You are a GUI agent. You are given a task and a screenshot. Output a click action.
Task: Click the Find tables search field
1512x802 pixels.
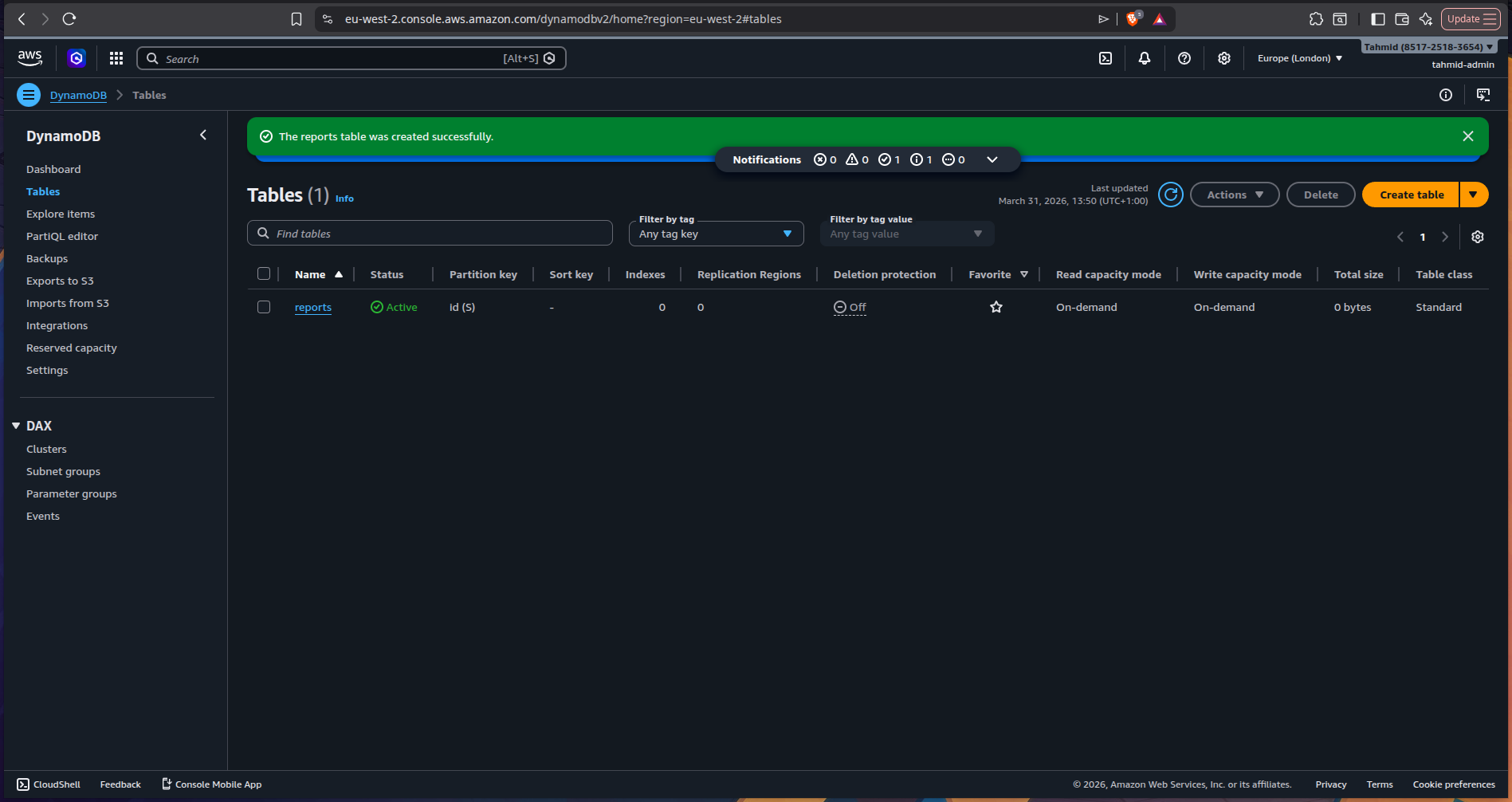[x=430, y=234]
